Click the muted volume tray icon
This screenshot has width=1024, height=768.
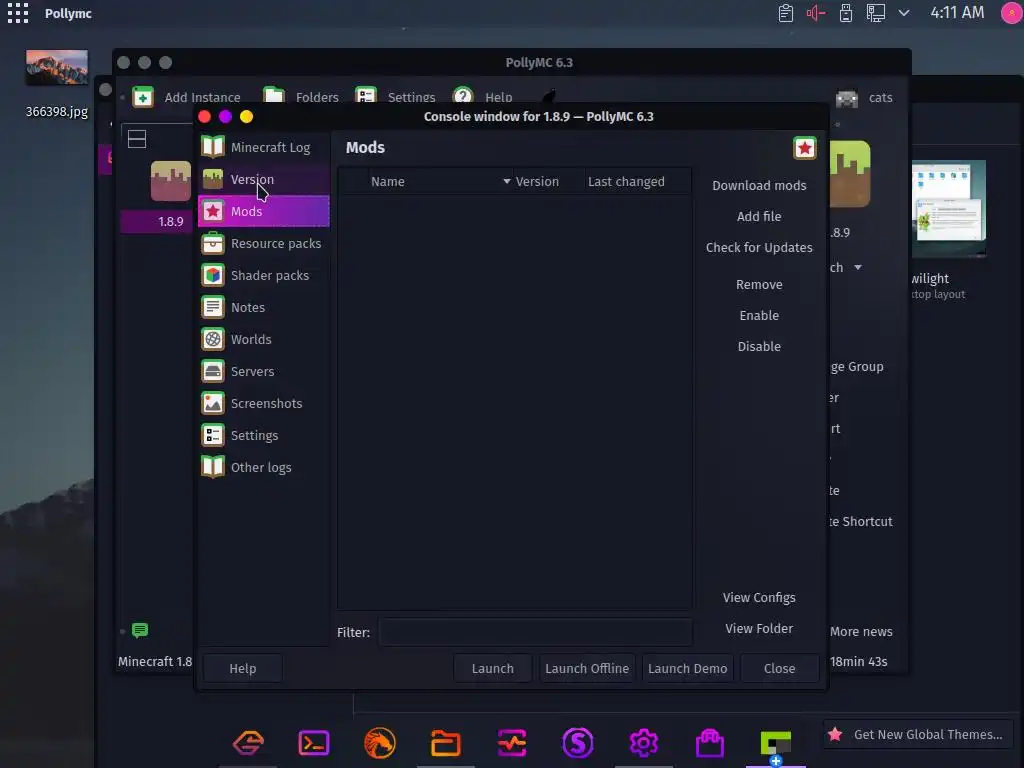(816, 13)
